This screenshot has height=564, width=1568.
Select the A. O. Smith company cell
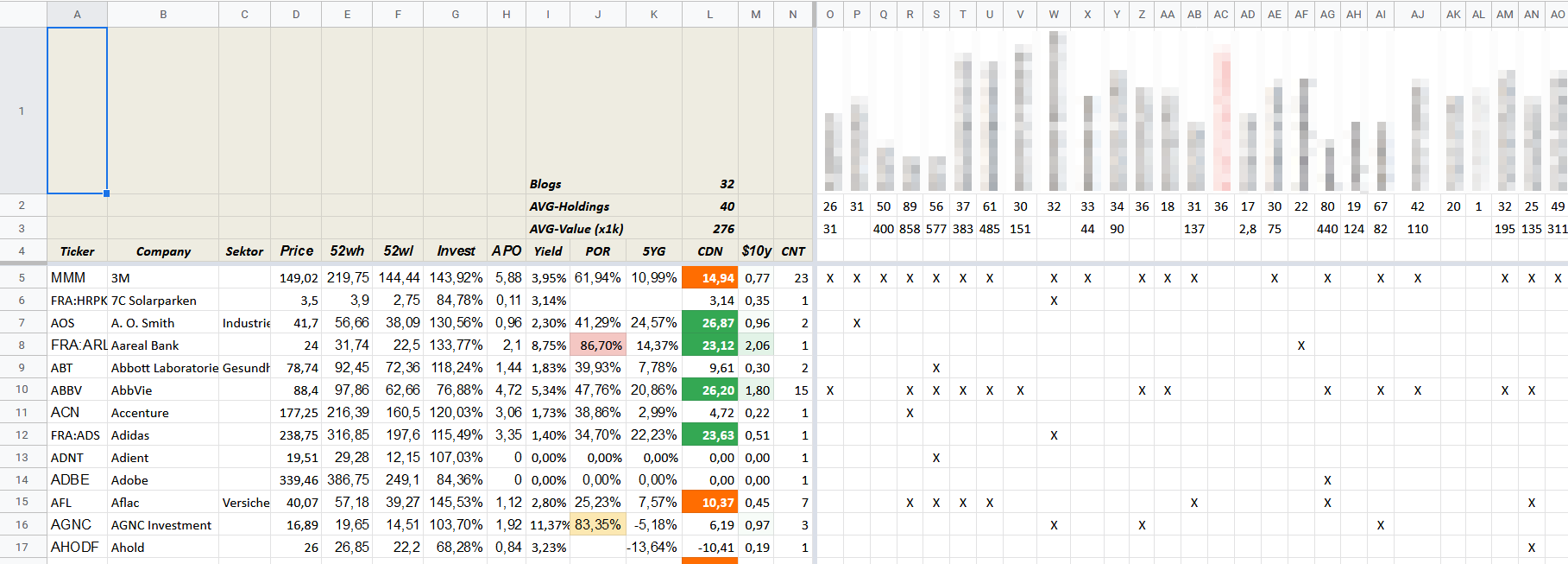[163, 323]
